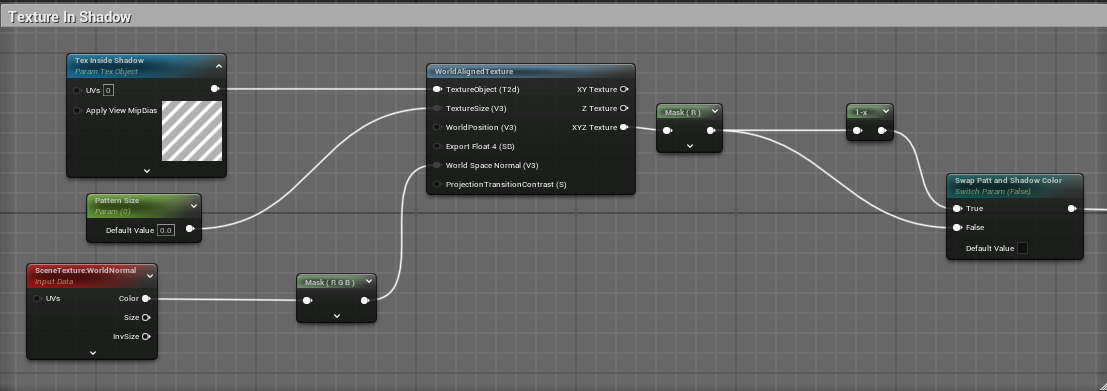Expand Mask (R) bottom chevron
The width and height of the screenshot is (1107, 391).
(690, 146)
